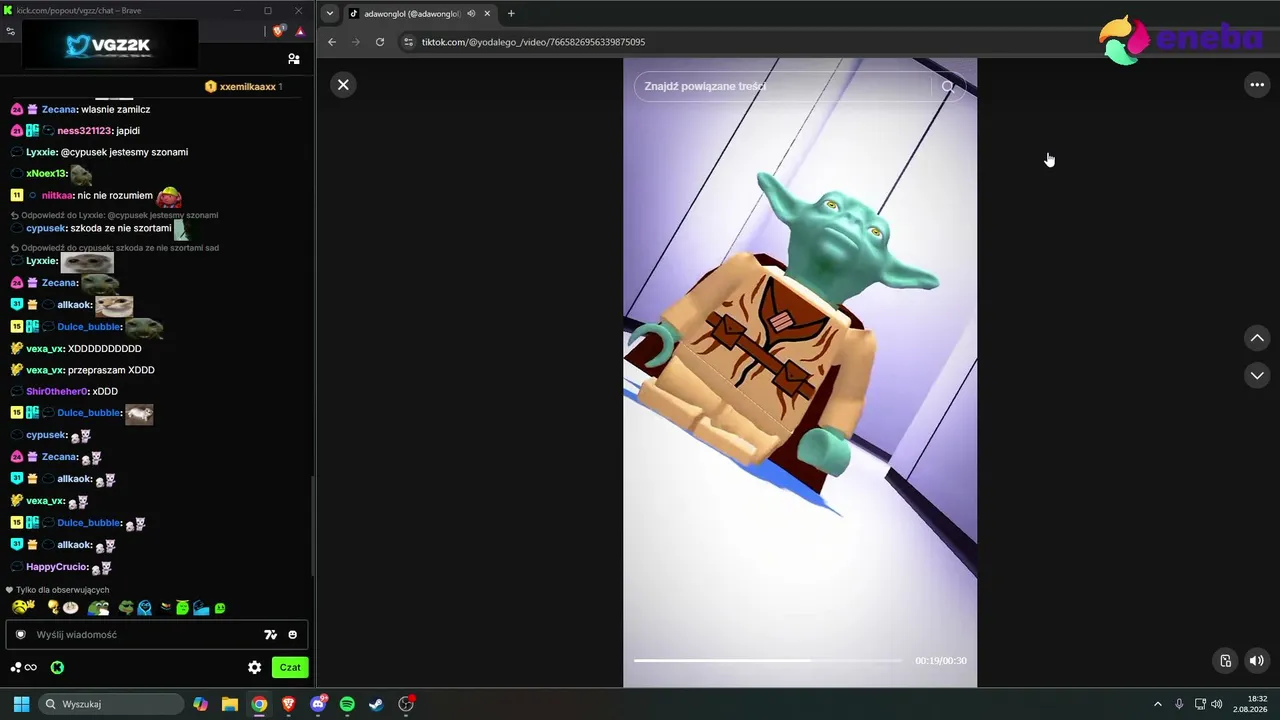
Task: Expand the system tray hidden icons chevron
Action: pos(1158,704)
